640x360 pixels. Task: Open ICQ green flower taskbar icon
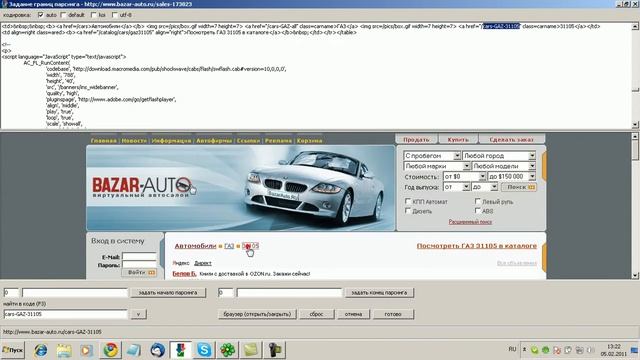pyautogui.click(x=227, y=350)
